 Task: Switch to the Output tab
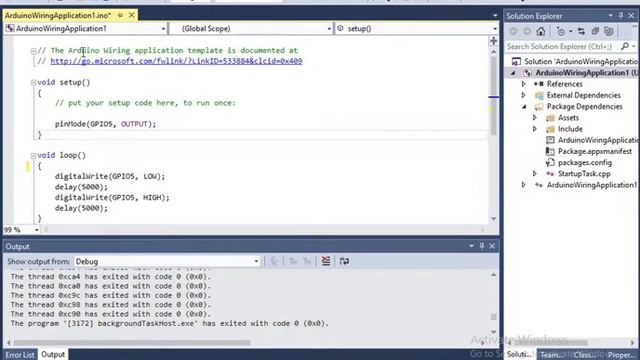click(53, 354)
